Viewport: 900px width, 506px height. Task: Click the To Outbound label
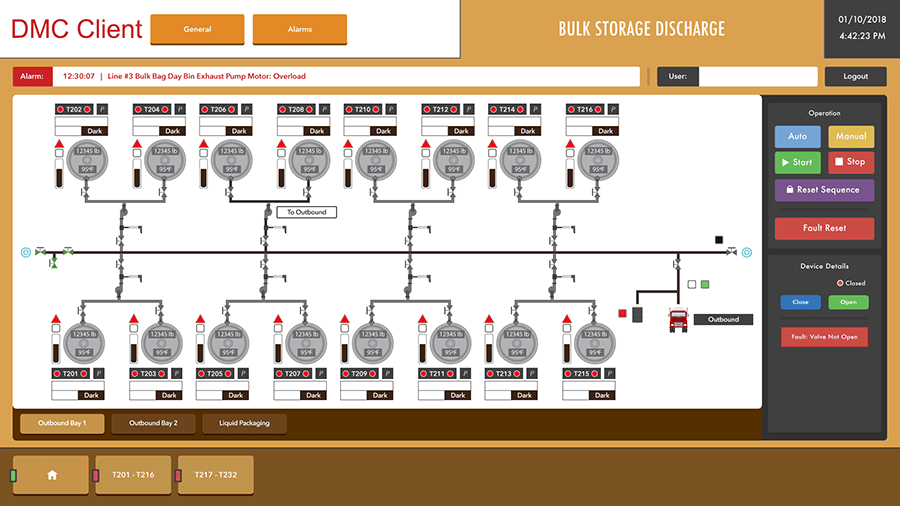(x=307, y=212)
